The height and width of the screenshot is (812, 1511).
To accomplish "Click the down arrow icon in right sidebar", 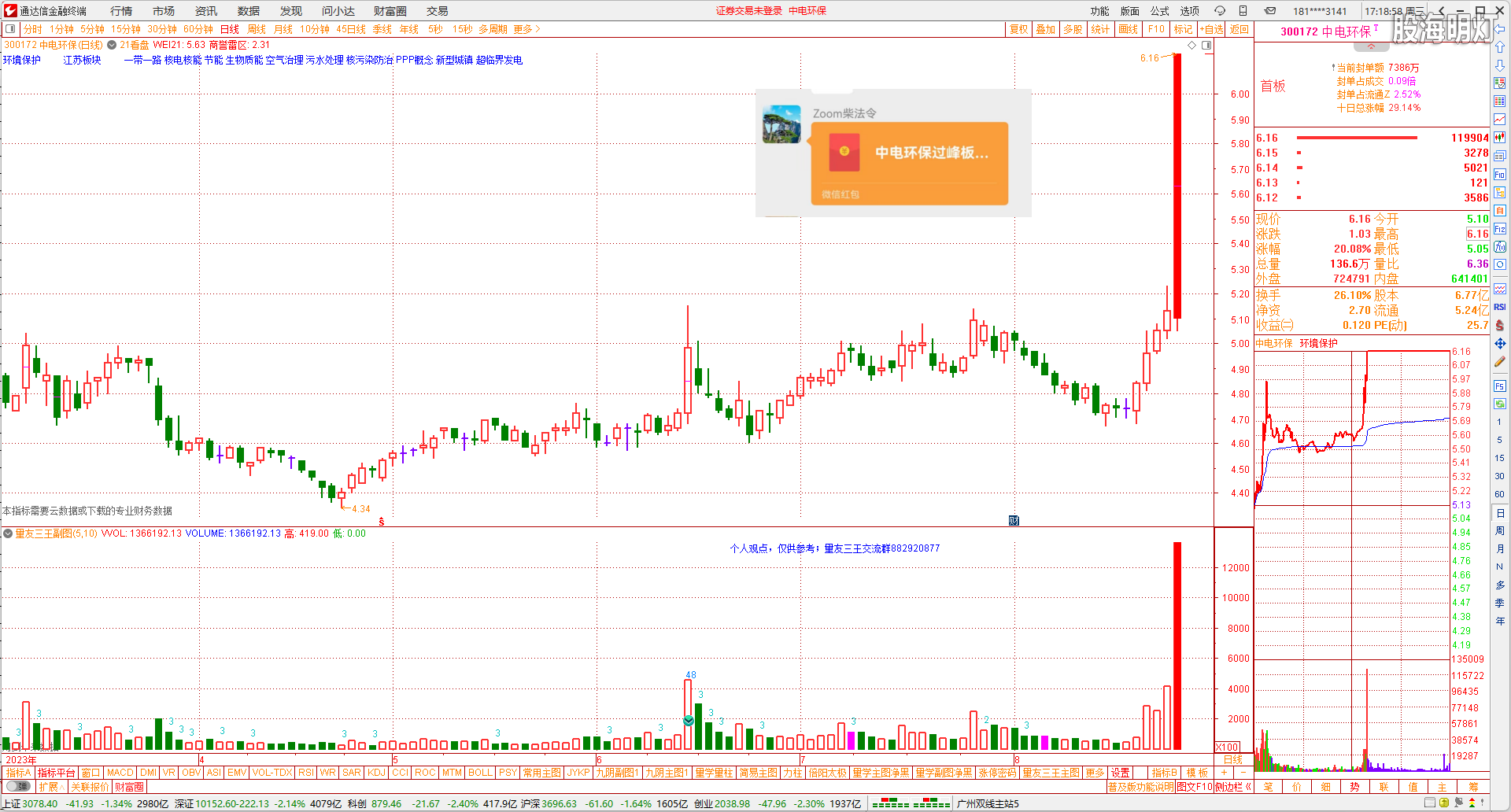I will point(1500,65).
